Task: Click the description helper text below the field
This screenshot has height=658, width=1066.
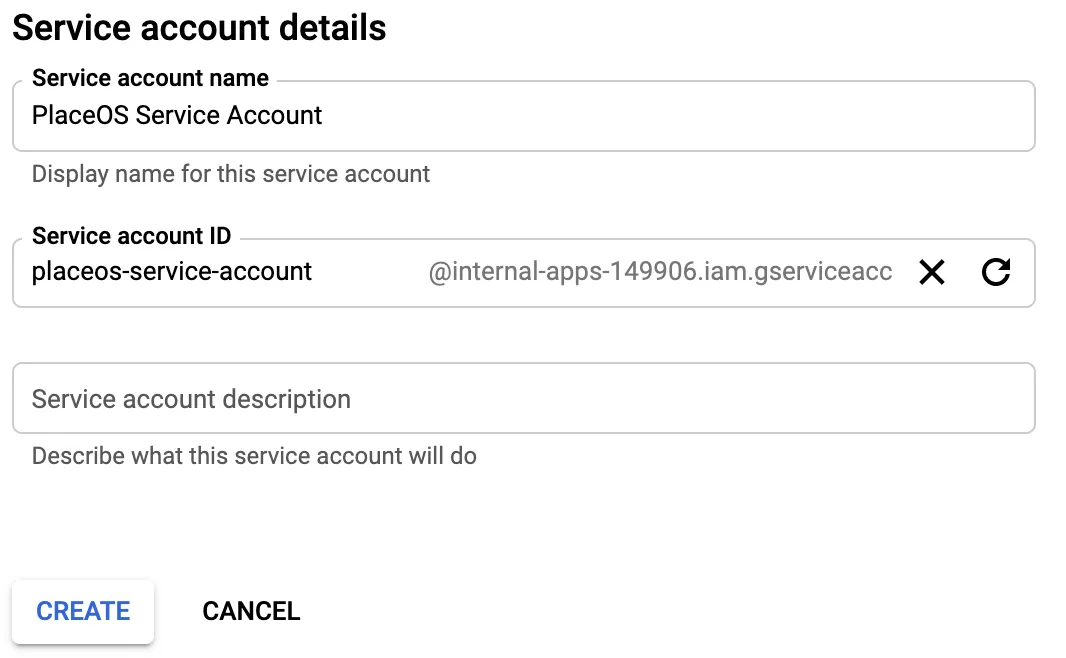Action: click(x=254, y=455)
